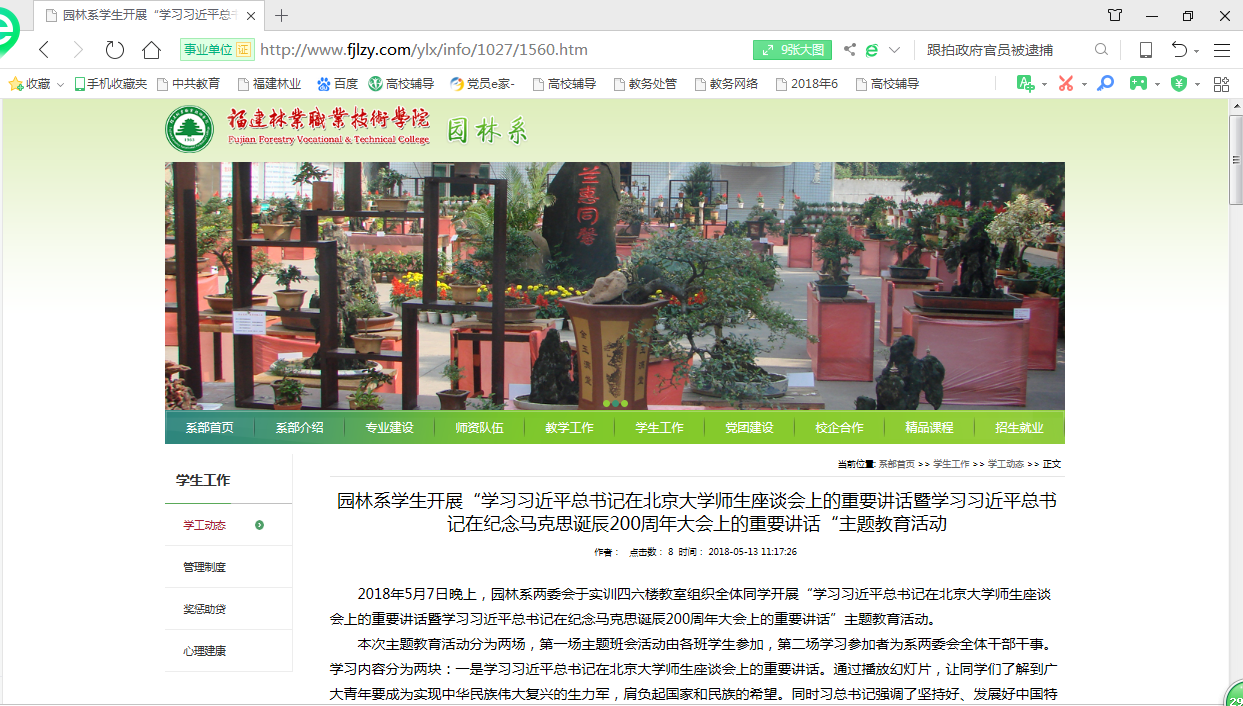Expand dropdown arrow next to undo icon

[1197, 51]
